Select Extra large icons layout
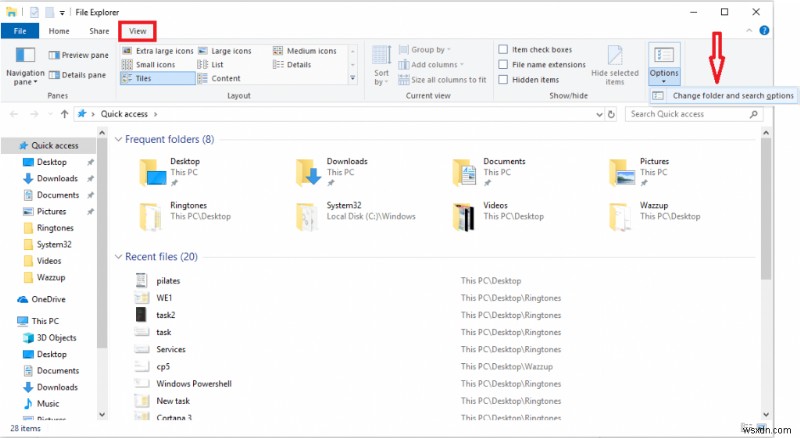This screenshot has width=800, height=438. click(158, 51)
